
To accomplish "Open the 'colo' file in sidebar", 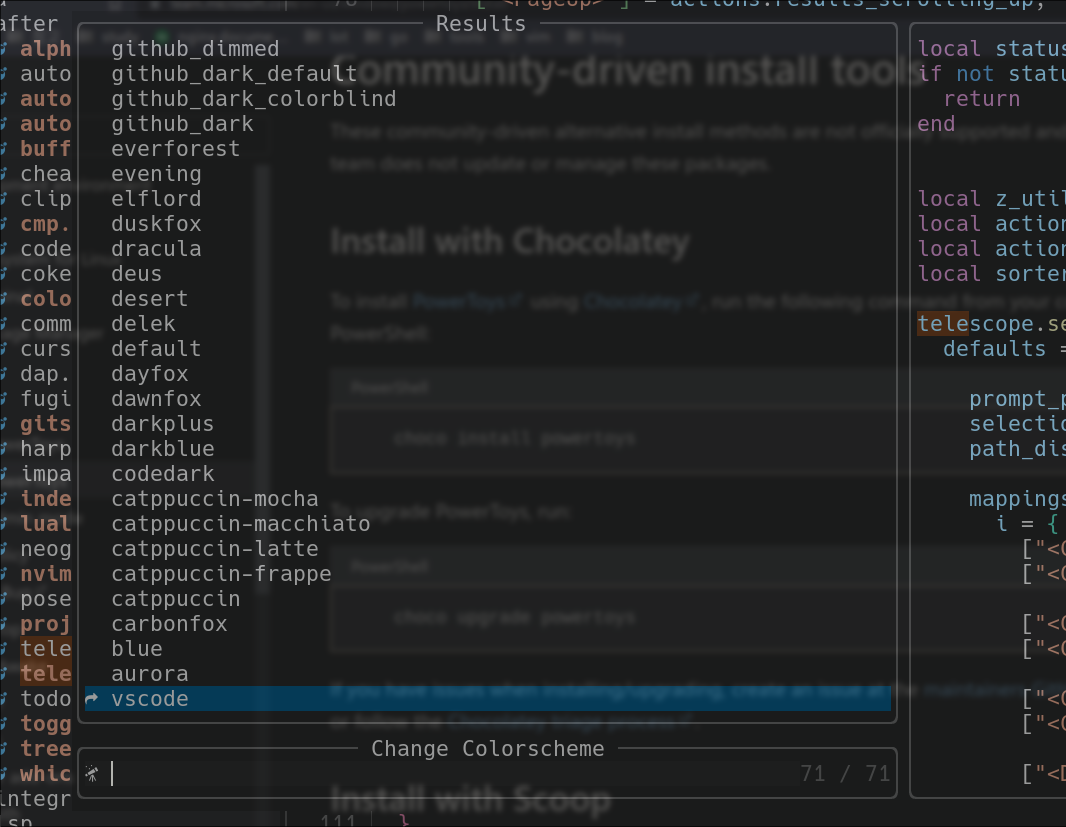I will tap(46, 299).
